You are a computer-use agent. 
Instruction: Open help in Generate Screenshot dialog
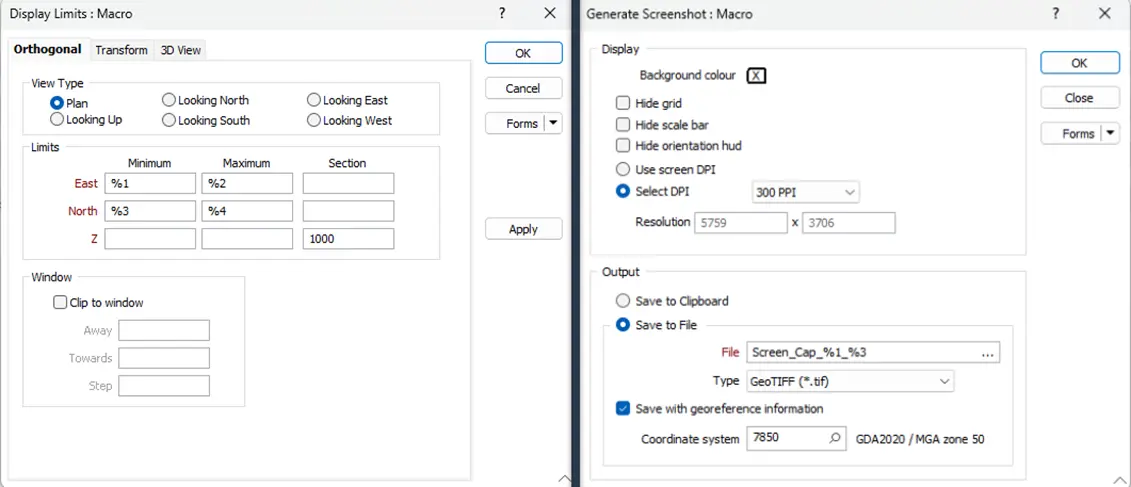pyautogui.click(x=1057, y=13)
